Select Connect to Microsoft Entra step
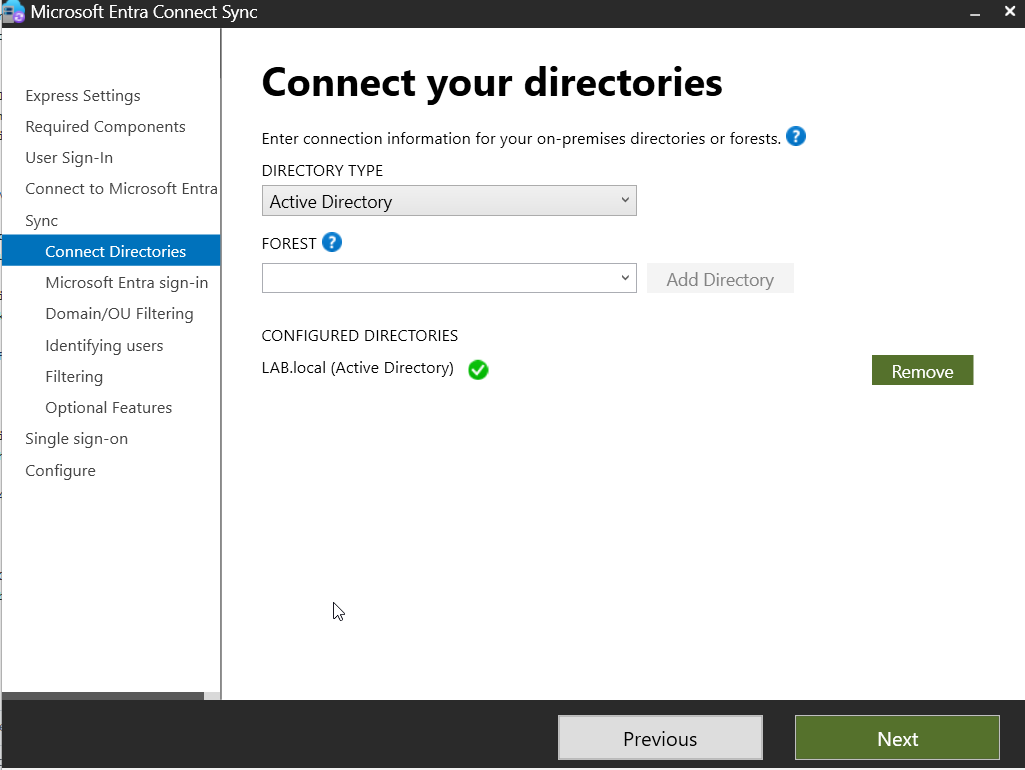1025x770 pixels. click(x=121, y=189)
